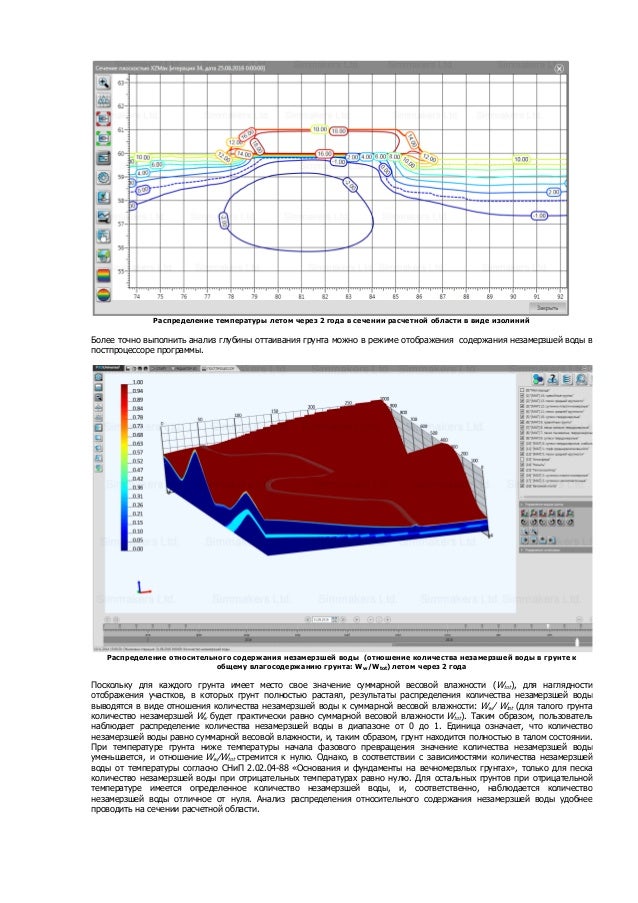Toggle the second layer checkbox in list
The height and width of the screenshot is (903, 638).
[x=522, y=396]
